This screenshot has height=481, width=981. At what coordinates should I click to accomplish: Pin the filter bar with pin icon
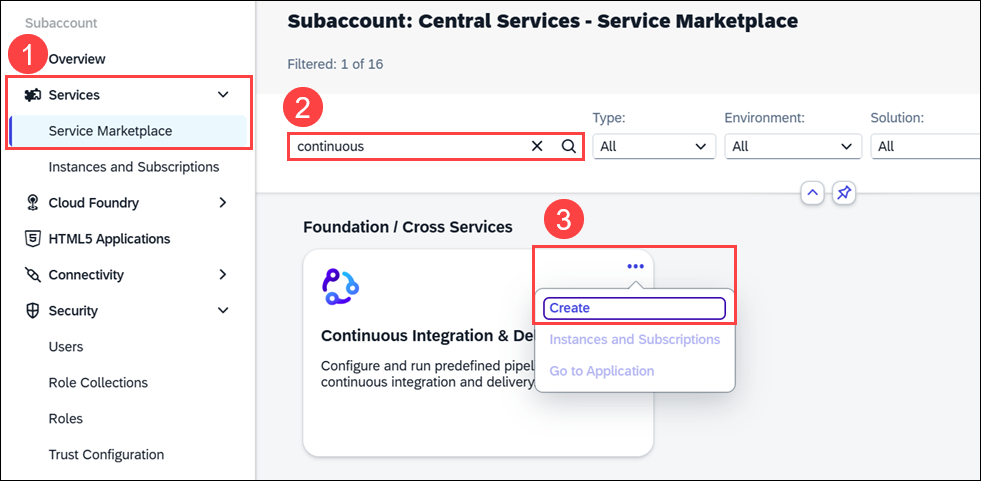844,193
